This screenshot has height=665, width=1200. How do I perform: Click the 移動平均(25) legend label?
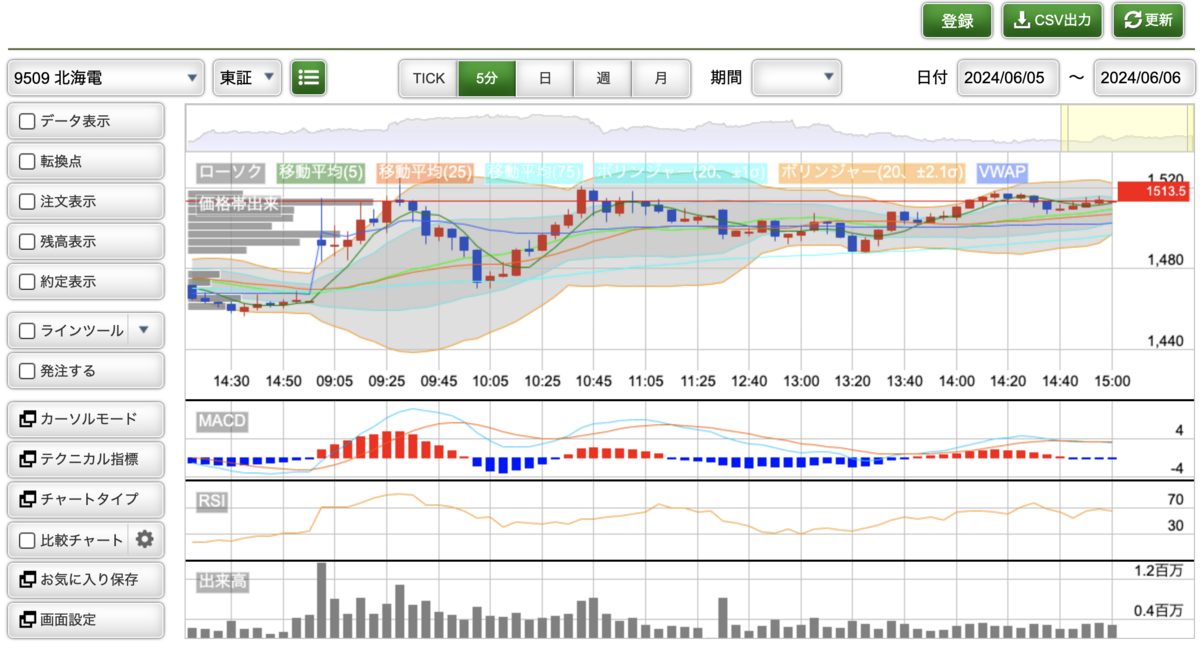(x=425, y=173)
